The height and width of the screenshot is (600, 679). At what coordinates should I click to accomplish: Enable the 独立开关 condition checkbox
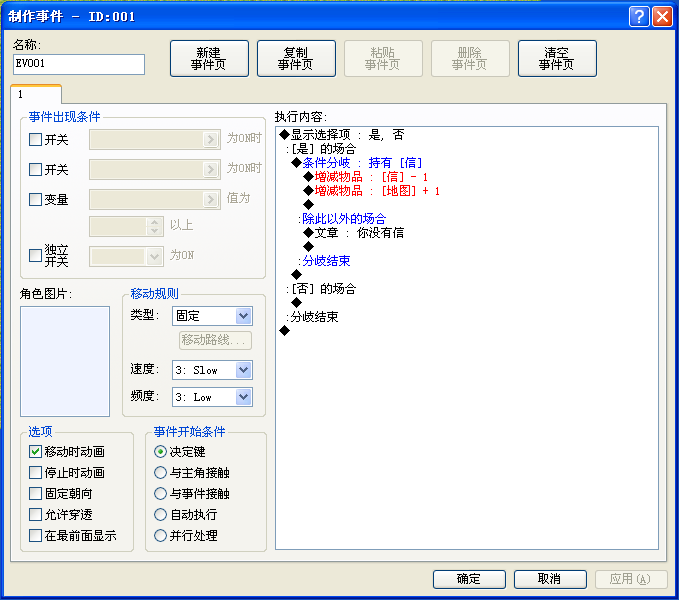(x=35, y=255)
